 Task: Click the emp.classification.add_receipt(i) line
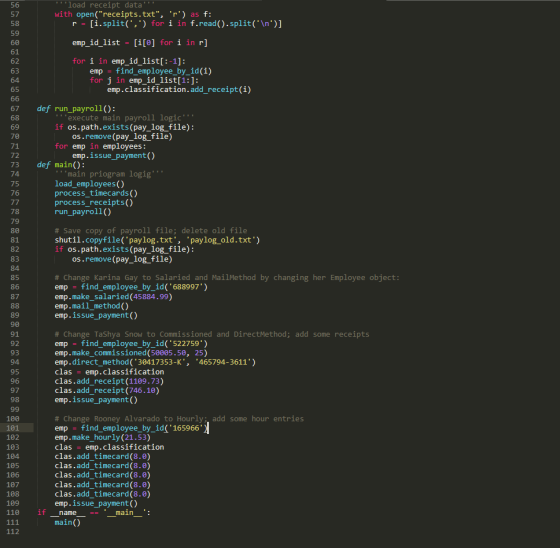coord(179,89)
